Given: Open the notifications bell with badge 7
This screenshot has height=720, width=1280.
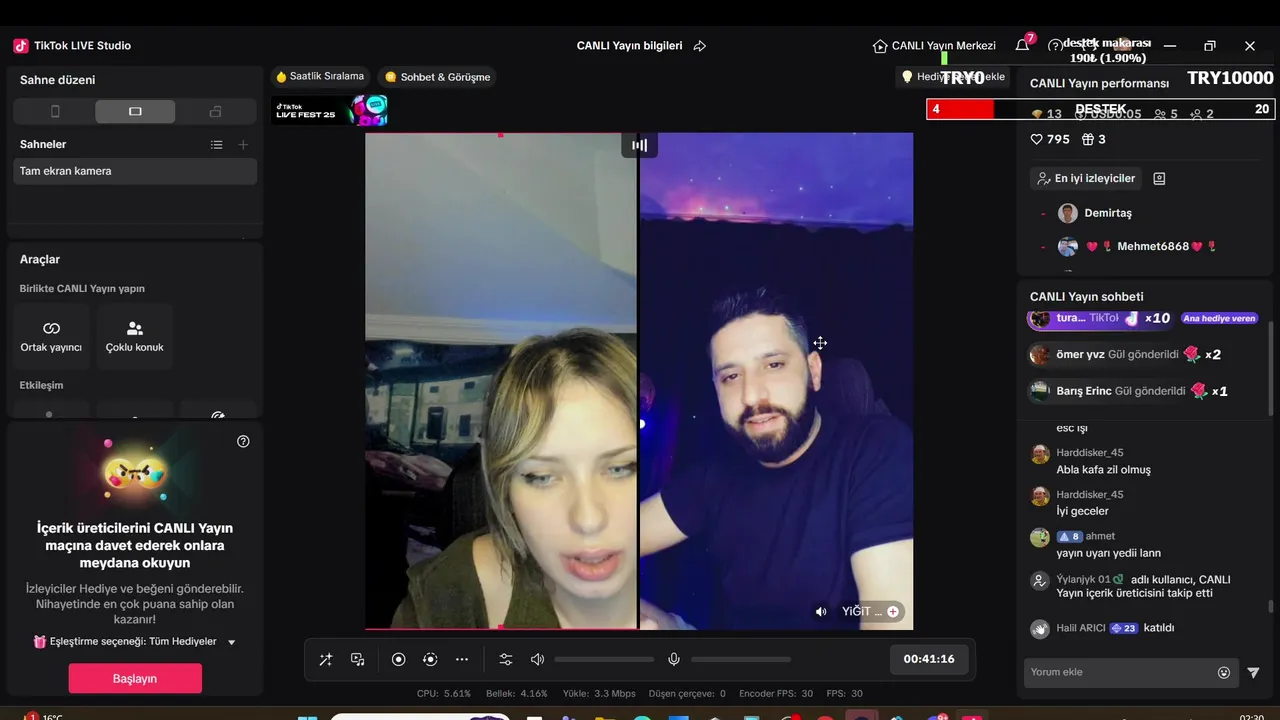Looking at the screenshot, I should click(x=1022, y=46).
